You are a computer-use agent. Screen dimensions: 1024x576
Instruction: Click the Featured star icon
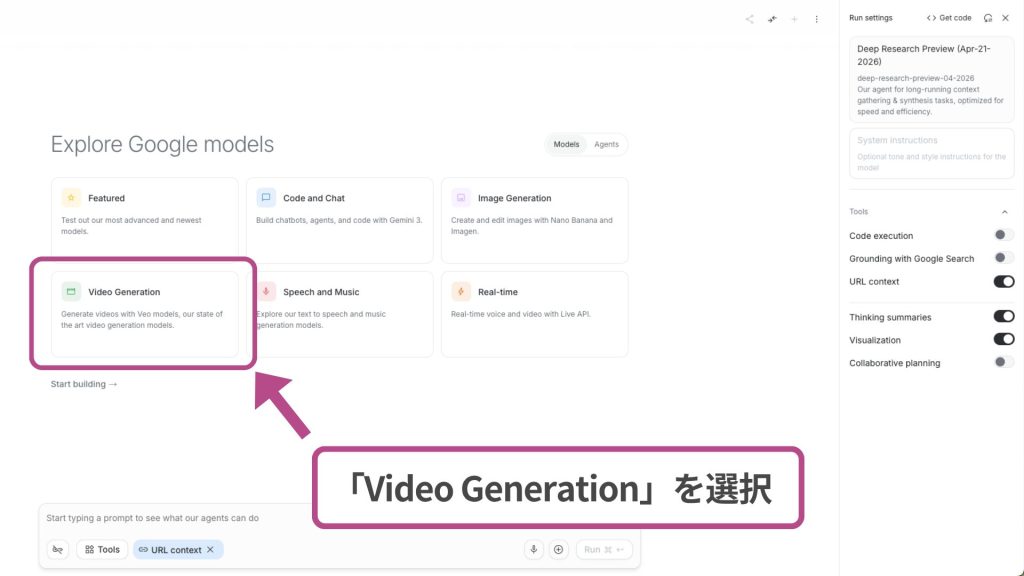pos(71,198)
